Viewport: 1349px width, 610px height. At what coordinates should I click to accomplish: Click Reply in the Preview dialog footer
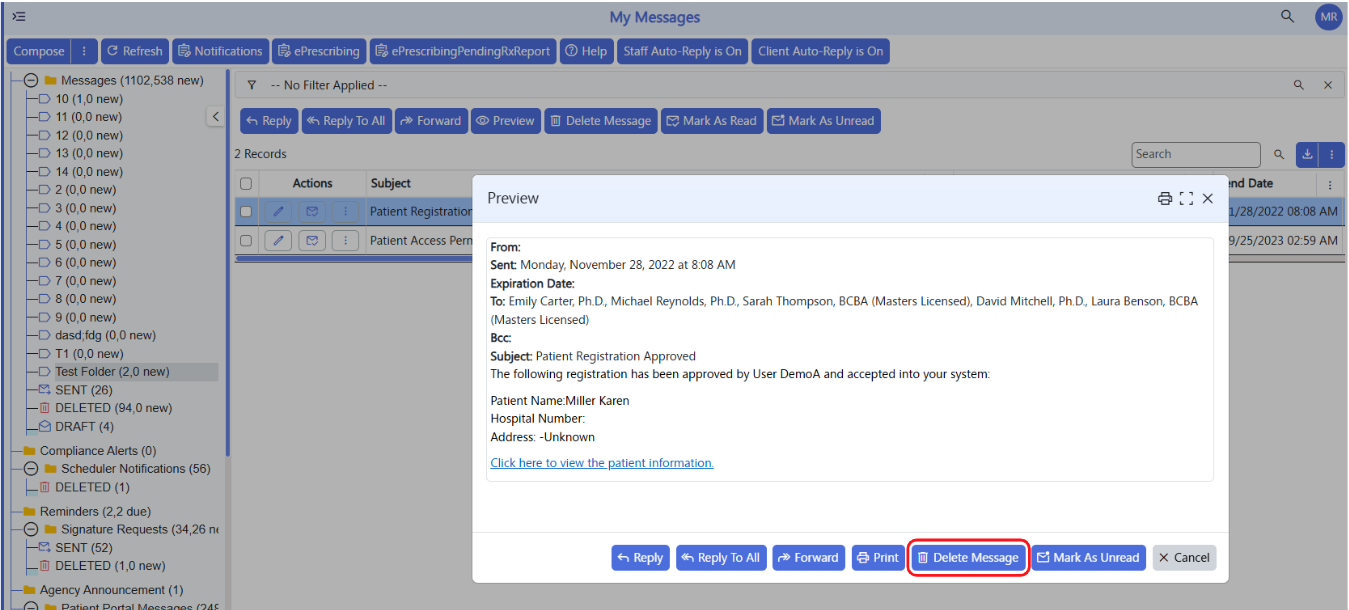tap(640, 558)
